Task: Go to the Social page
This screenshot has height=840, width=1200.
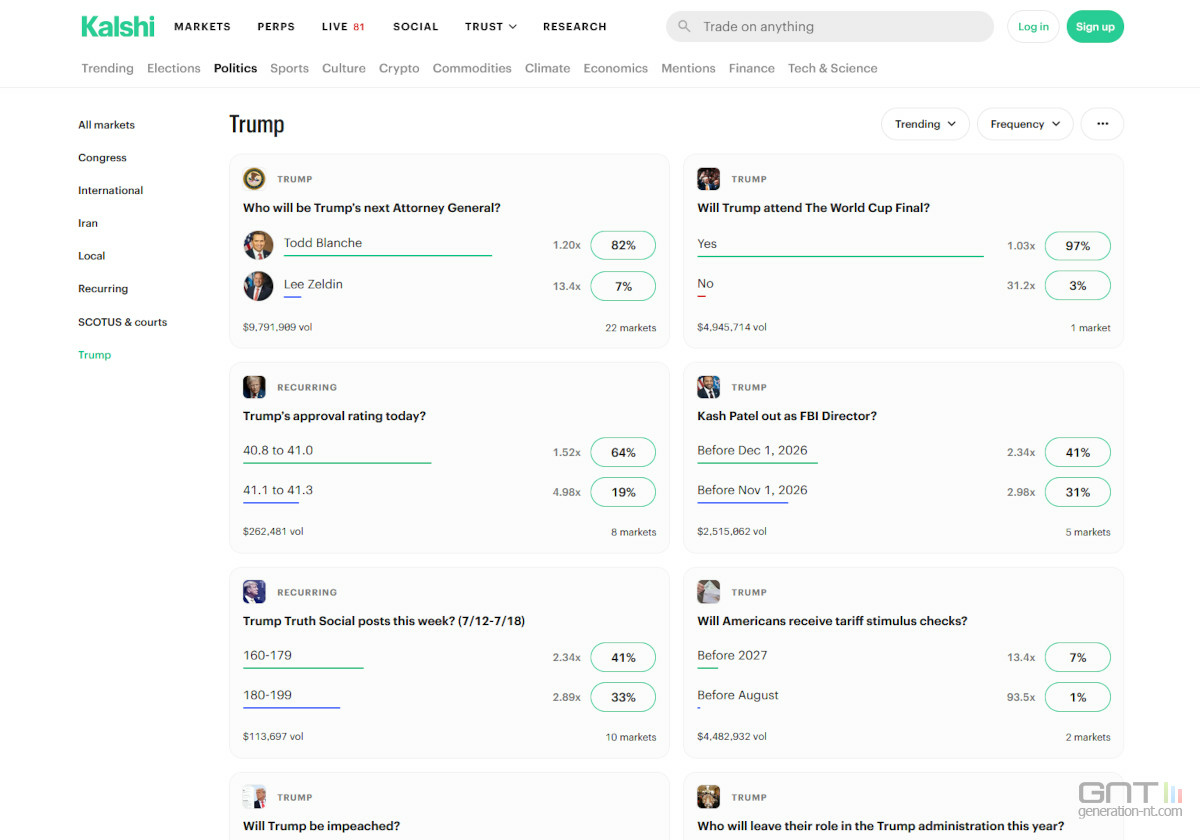Action: click(416, 27)
